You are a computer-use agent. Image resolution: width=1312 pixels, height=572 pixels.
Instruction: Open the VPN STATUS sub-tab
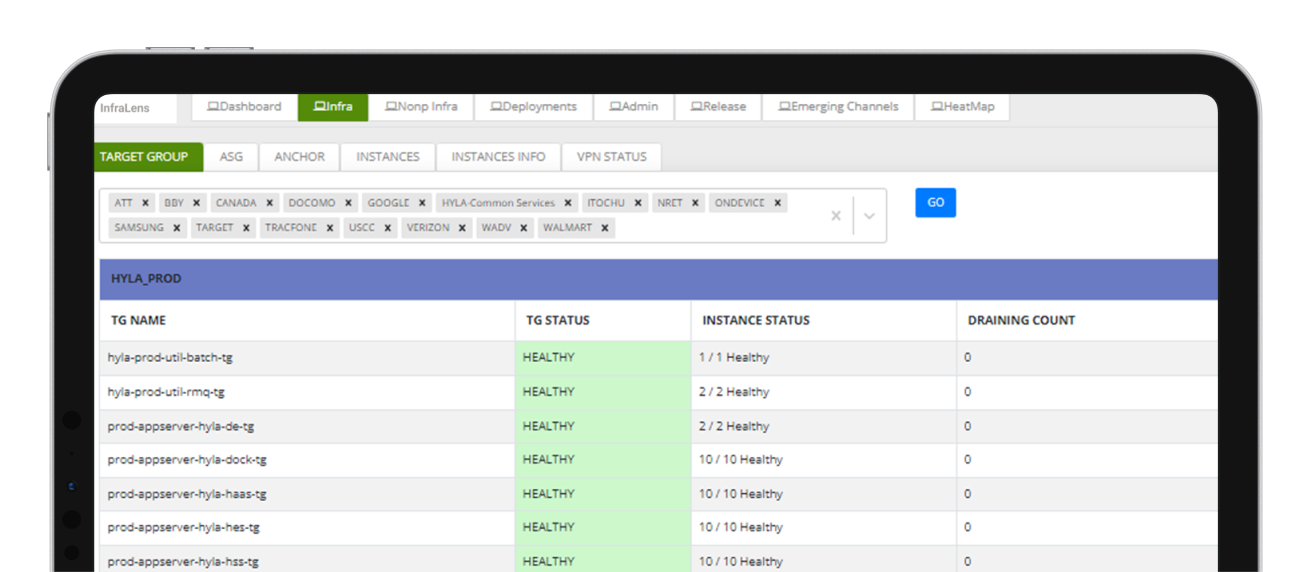pos(611,157)
